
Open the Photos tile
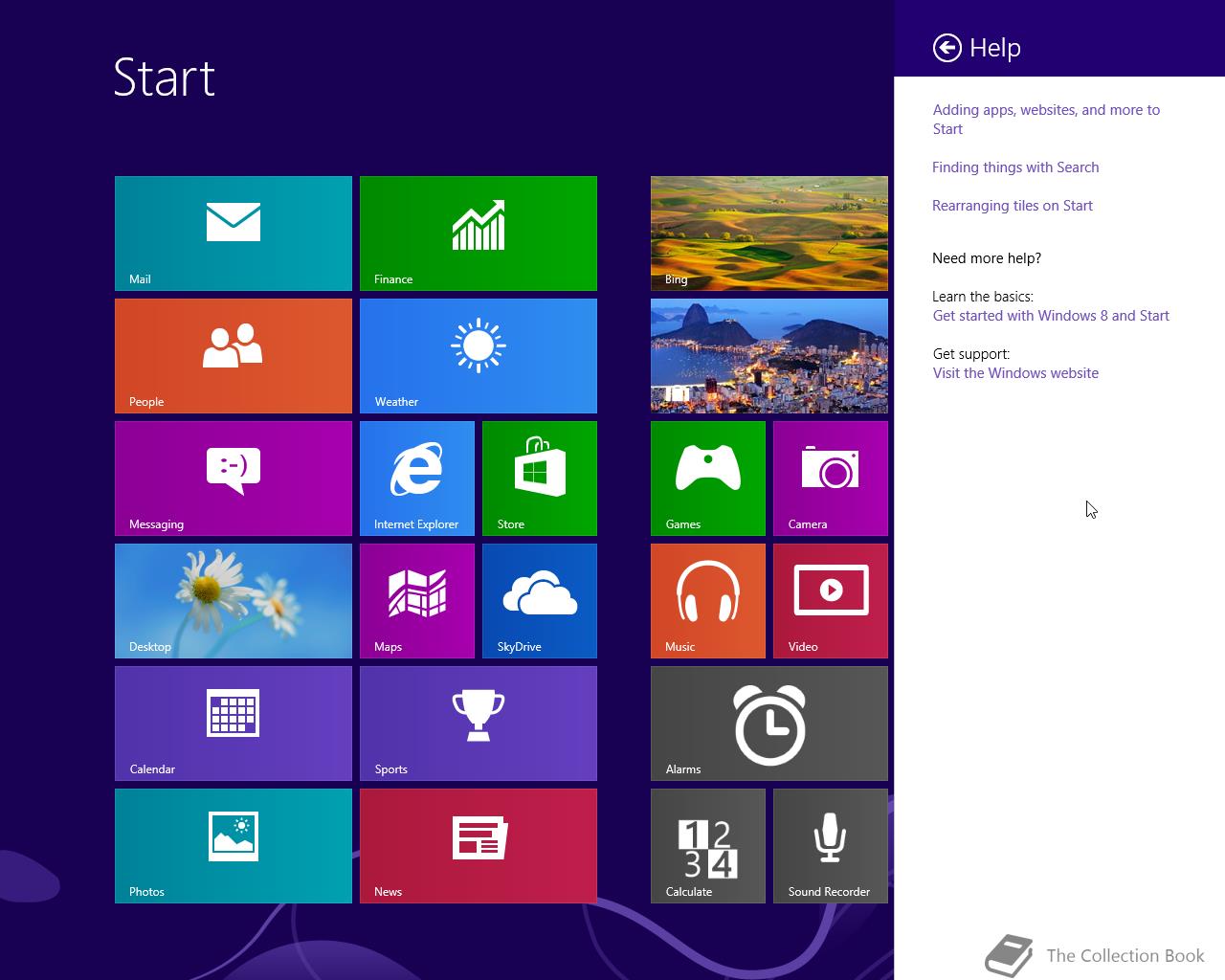click(x=234, y=846)
